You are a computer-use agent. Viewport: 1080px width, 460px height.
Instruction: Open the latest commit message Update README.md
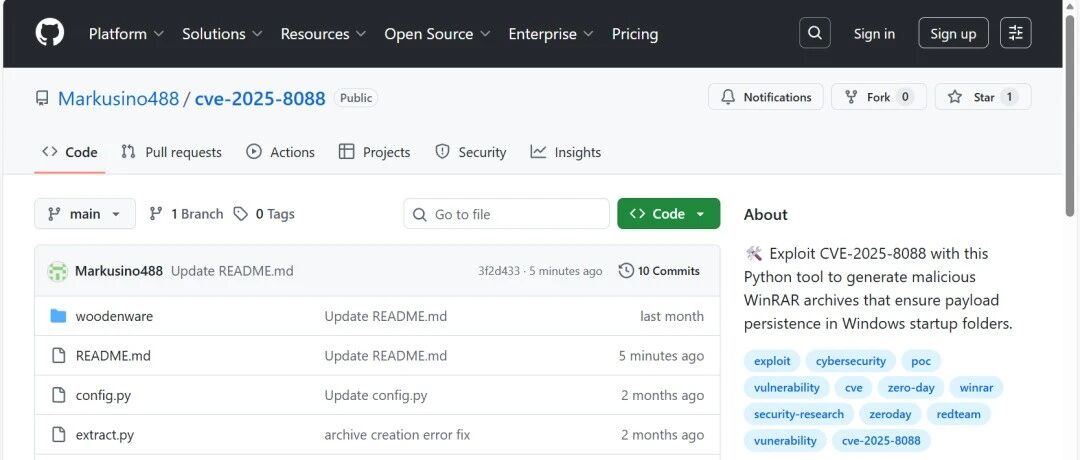point(232,271)
